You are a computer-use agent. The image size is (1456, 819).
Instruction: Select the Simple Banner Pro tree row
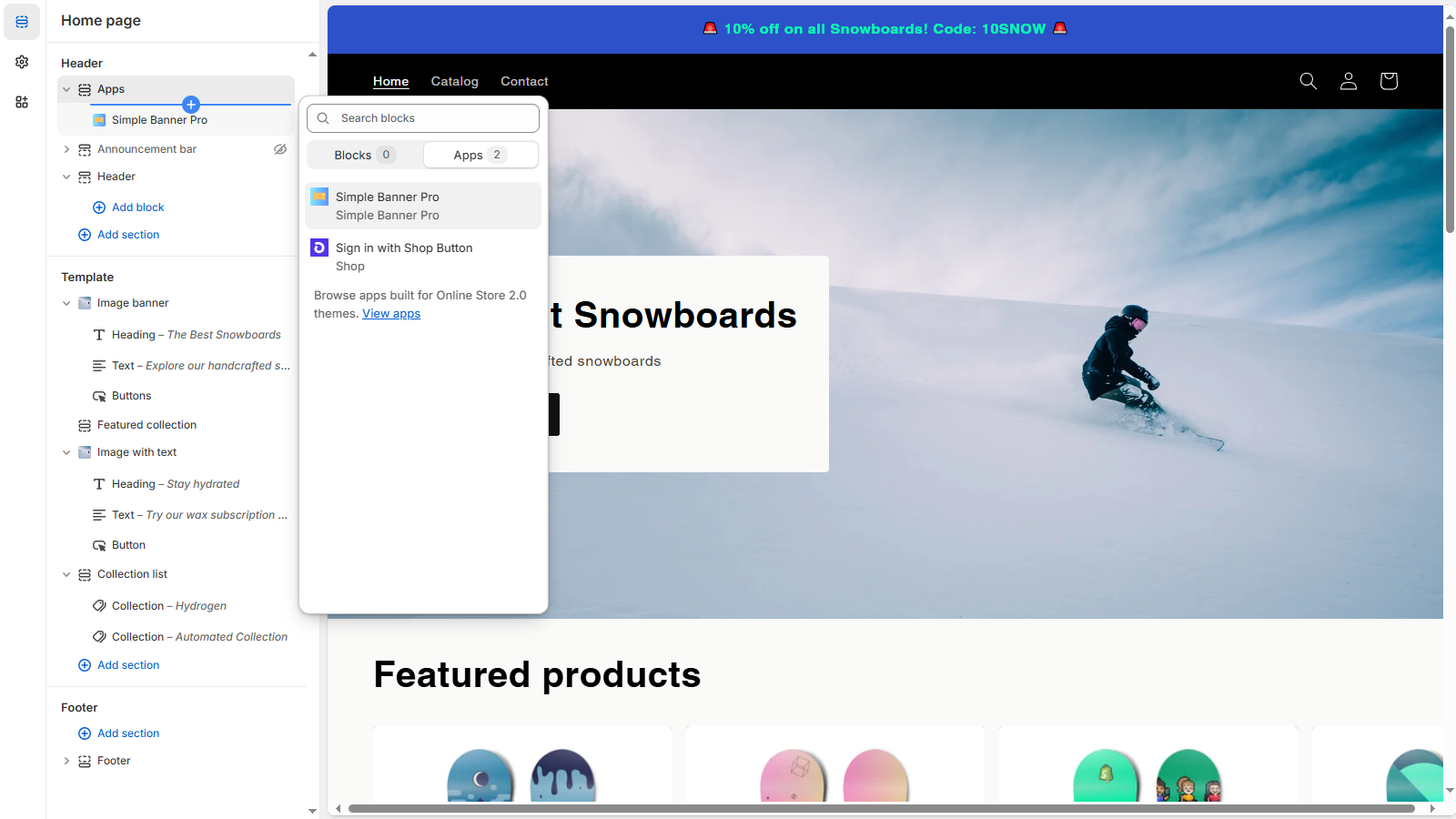[x=177, y=120]
